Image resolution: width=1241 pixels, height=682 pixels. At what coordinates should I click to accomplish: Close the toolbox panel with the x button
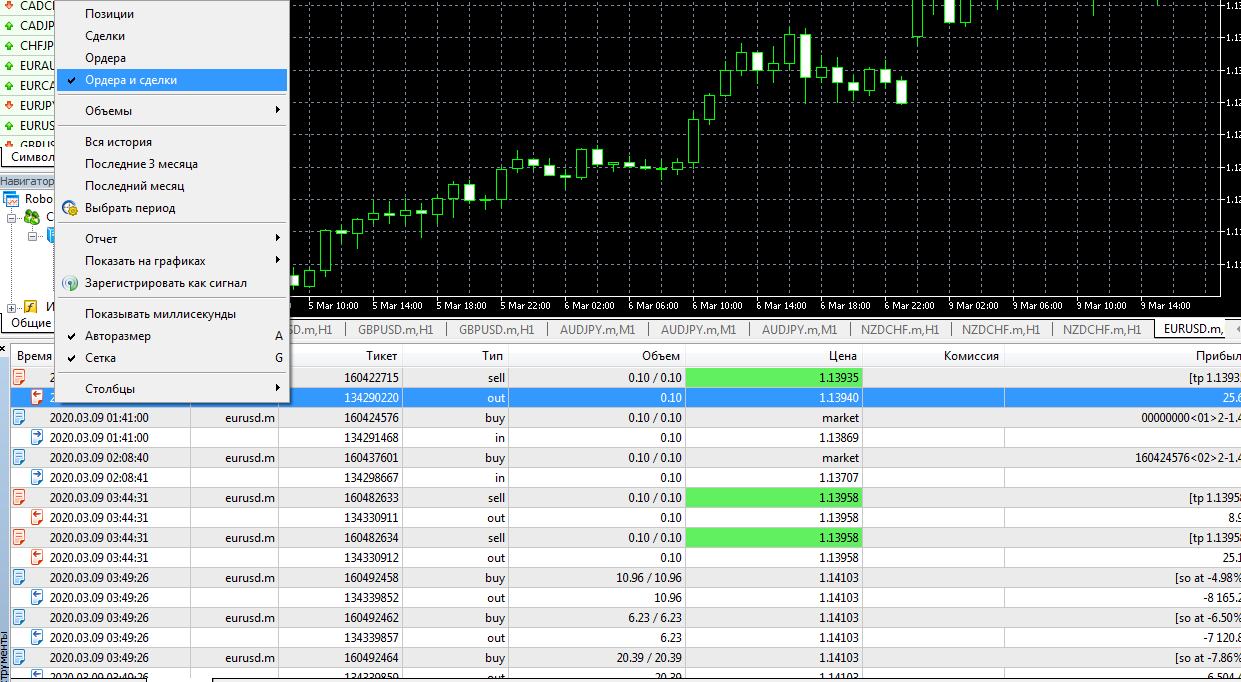tap(4, 350)
